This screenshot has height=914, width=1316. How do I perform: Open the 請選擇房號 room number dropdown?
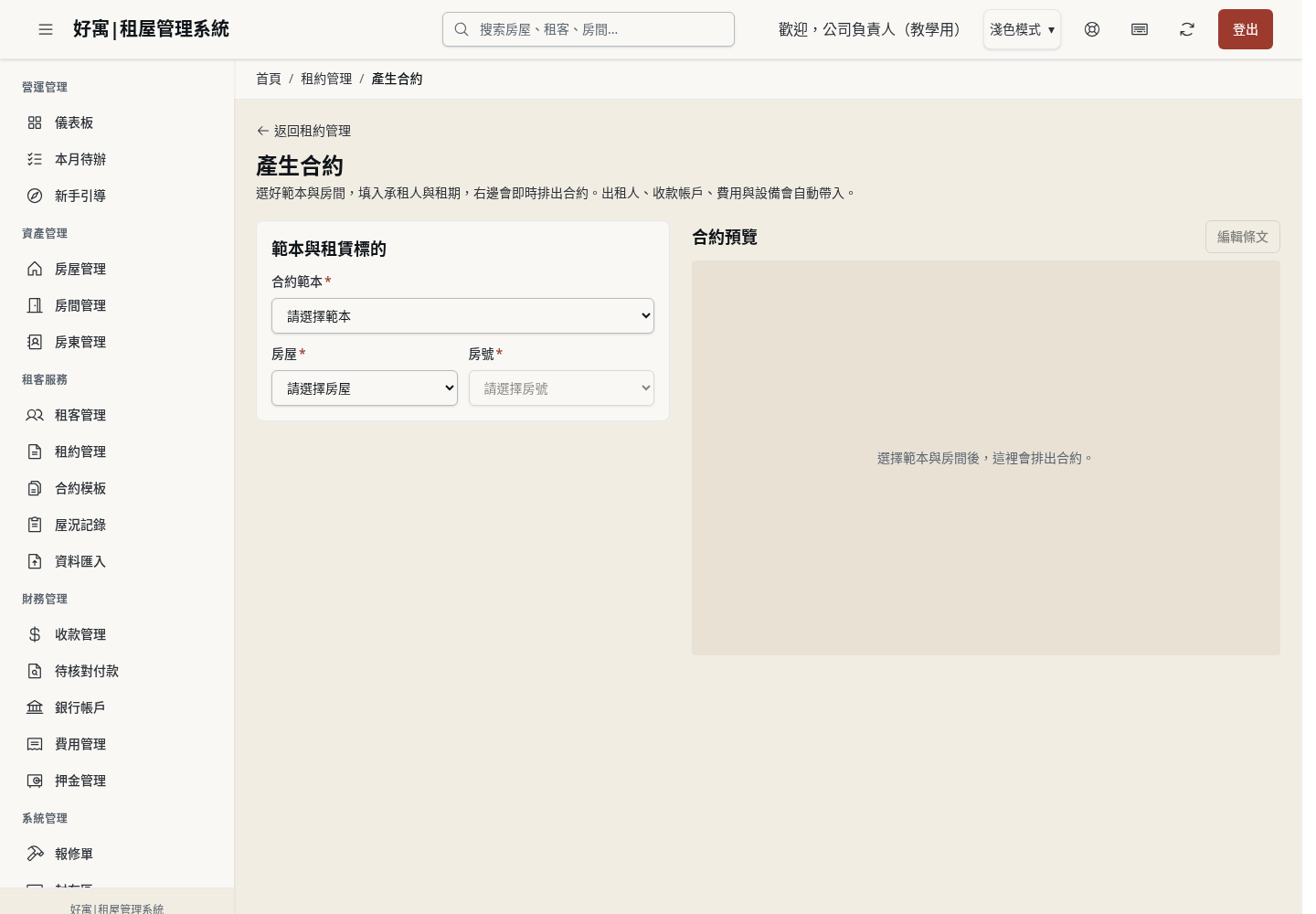(x=561, y=388)
